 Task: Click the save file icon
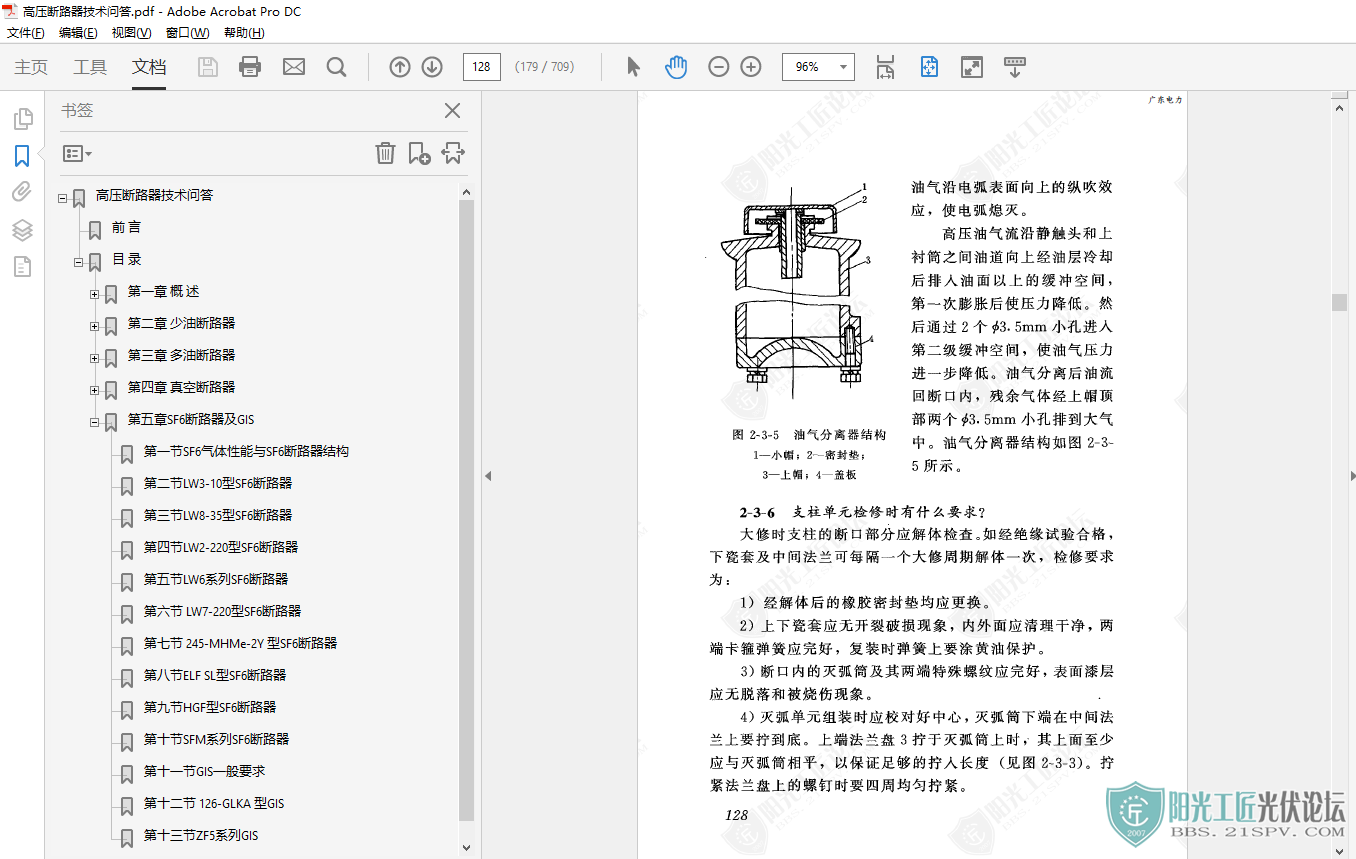click(x=207, y=67)
